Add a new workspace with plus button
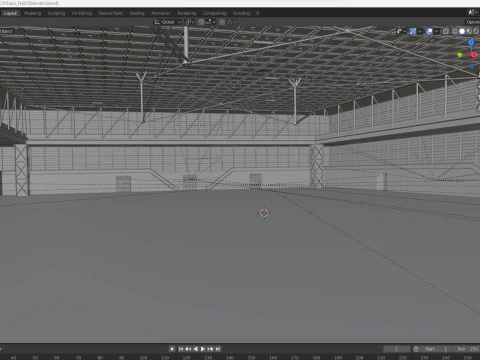480x360 pixels. tap(257, 13)
